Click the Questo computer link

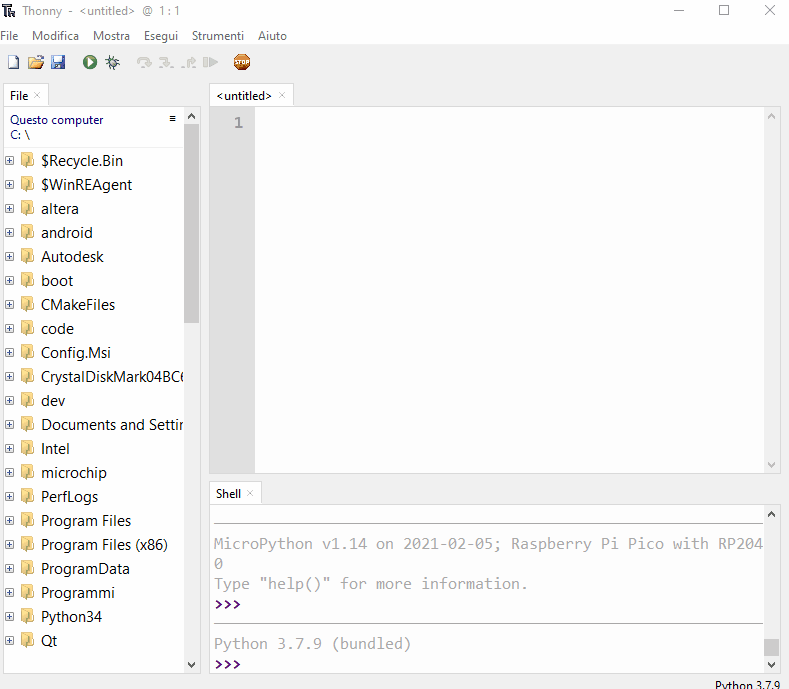[x=57, y=120]
